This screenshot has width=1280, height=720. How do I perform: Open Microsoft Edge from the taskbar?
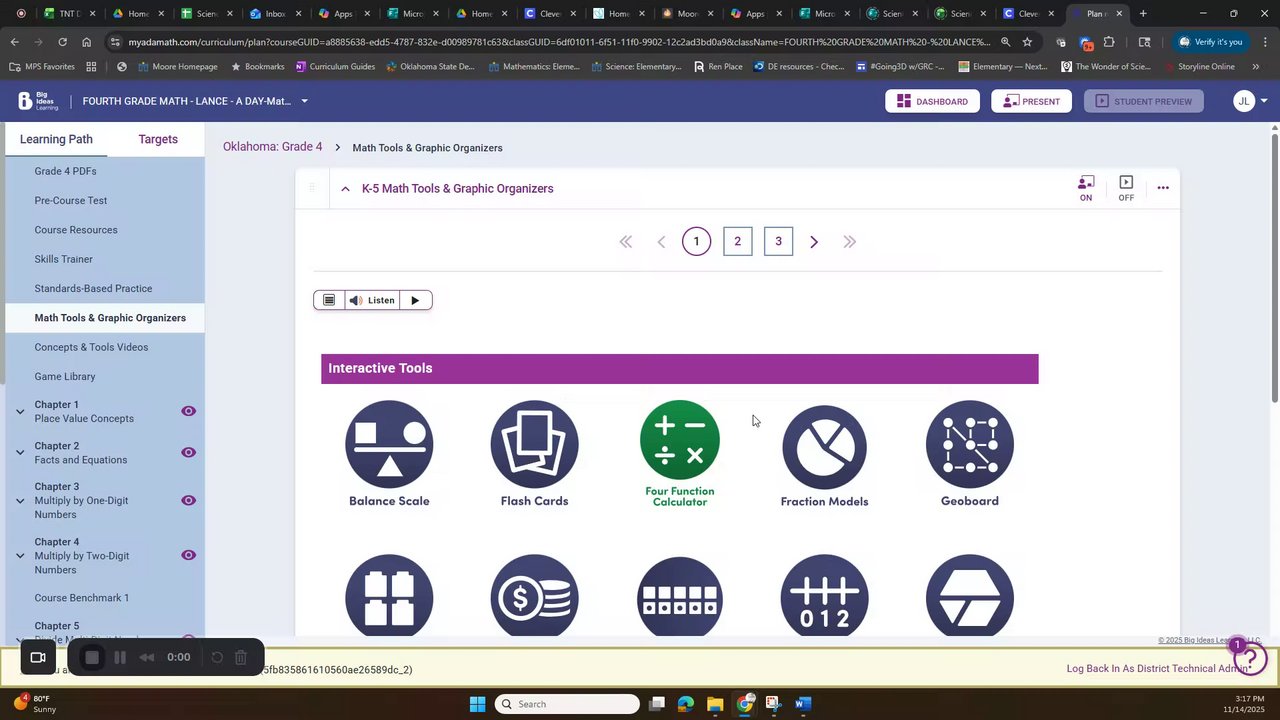pos(686,704)
